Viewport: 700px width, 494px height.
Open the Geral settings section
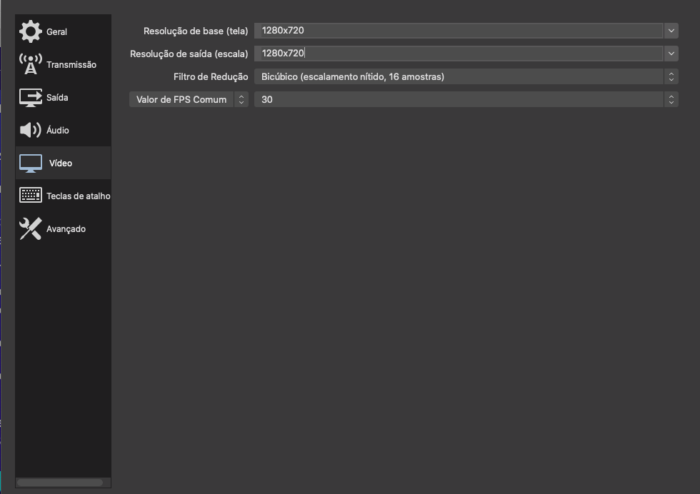[x=63, y=32]
